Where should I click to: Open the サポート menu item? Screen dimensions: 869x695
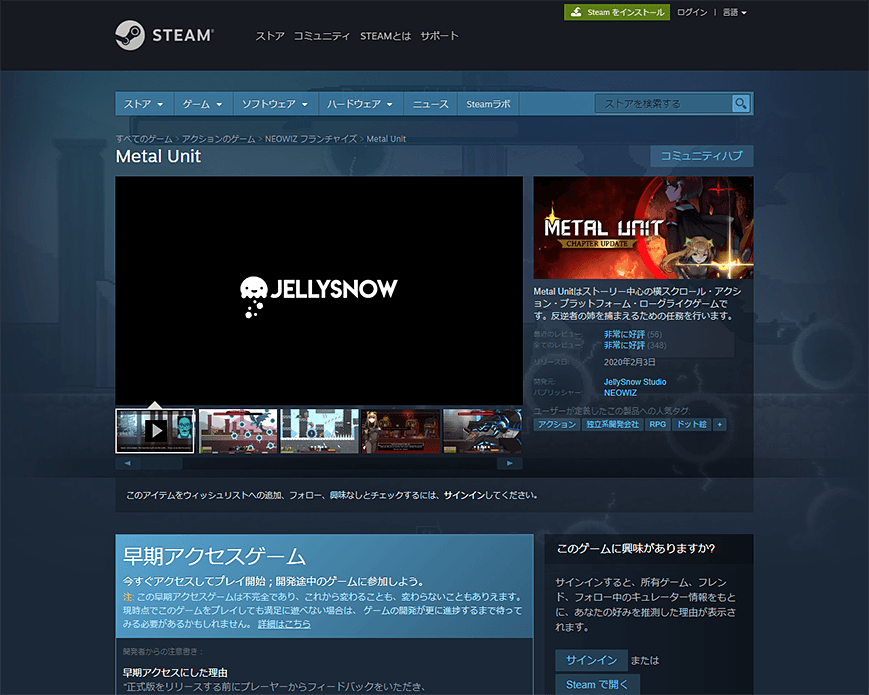click(x=439, y=35)
